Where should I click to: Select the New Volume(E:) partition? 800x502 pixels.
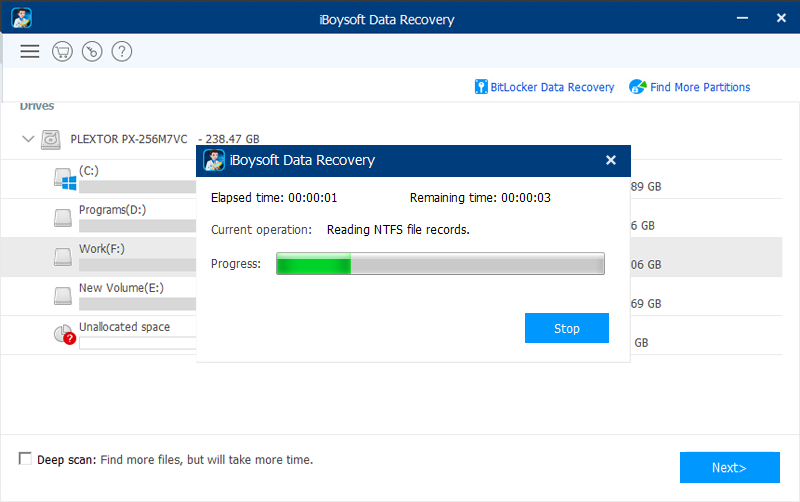pos(121,288)
